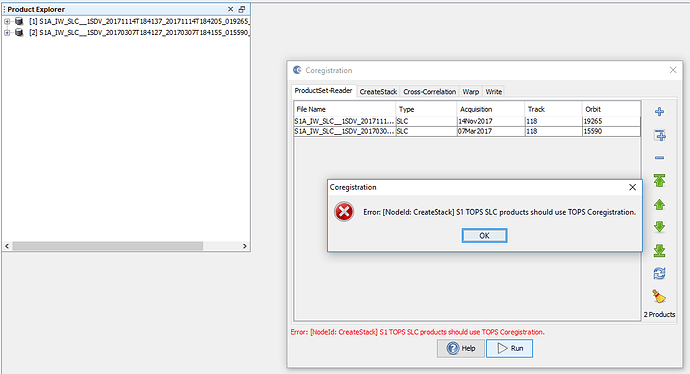This screenshot has height=374, width=690.
Task: Switch to the Warp tab
Action: (470, 92)
